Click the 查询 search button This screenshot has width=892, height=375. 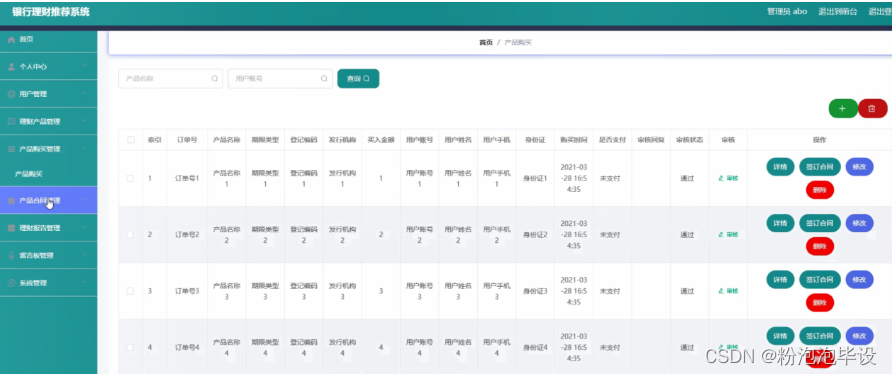(x=358, y=79)
